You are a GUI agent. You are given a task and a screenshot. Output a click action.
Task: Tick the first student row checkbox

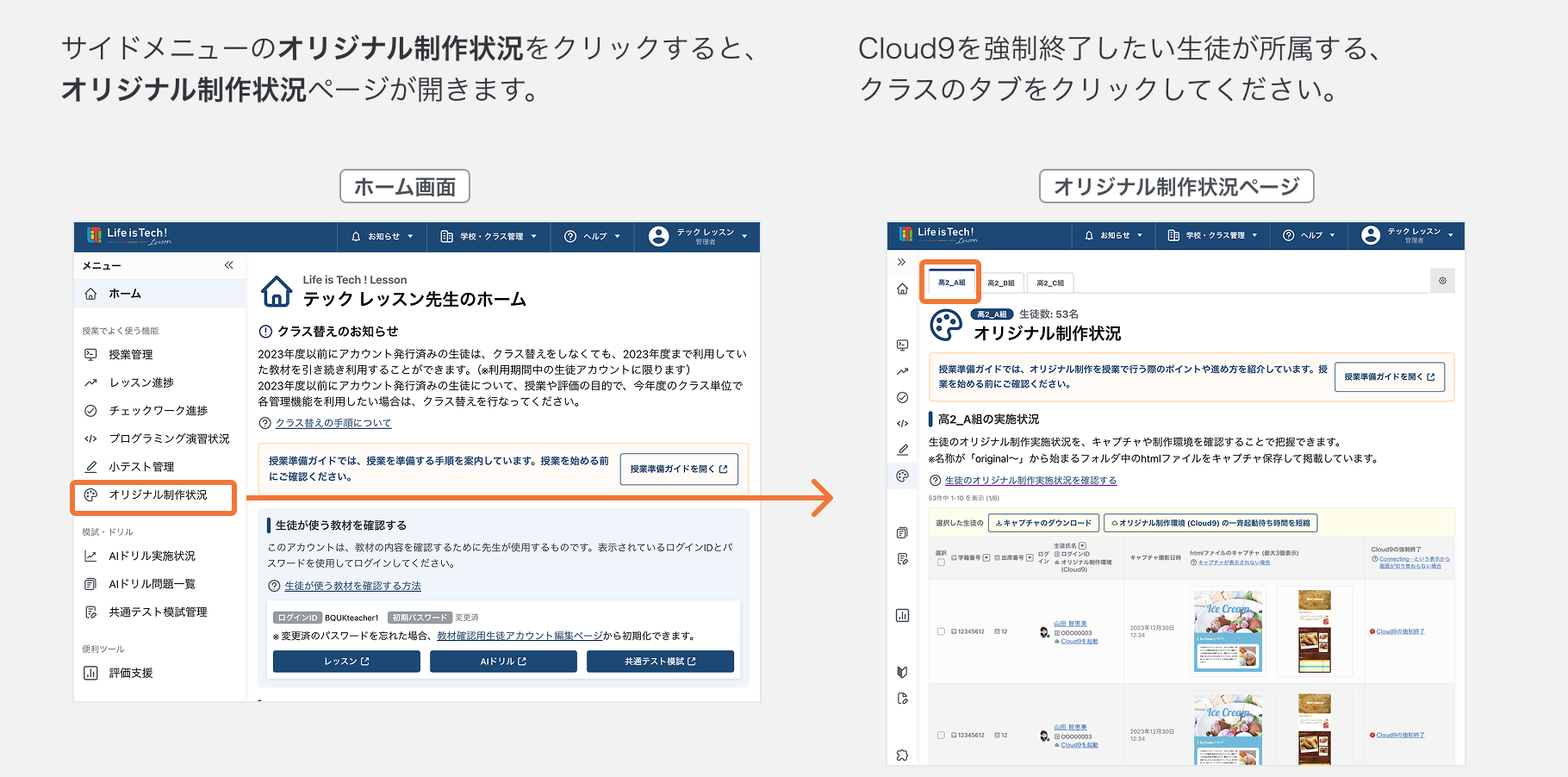(x=941, y=631)
